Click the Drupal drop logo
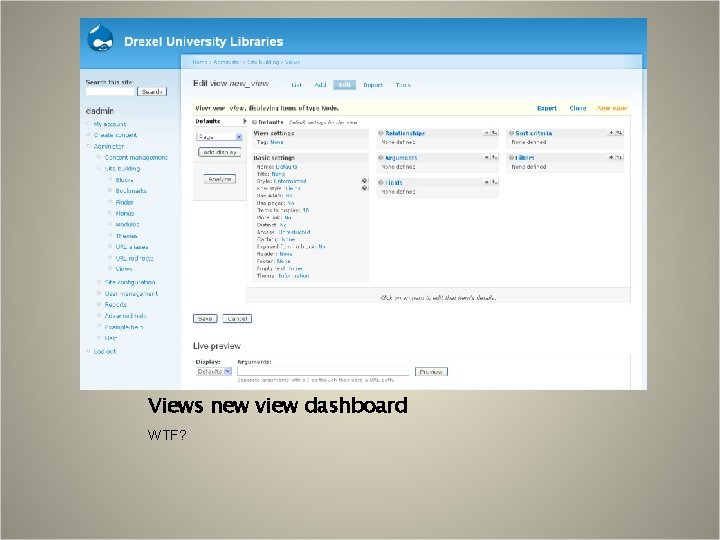The width and height of the screenshot is (720, 540). tap(100, 39)
